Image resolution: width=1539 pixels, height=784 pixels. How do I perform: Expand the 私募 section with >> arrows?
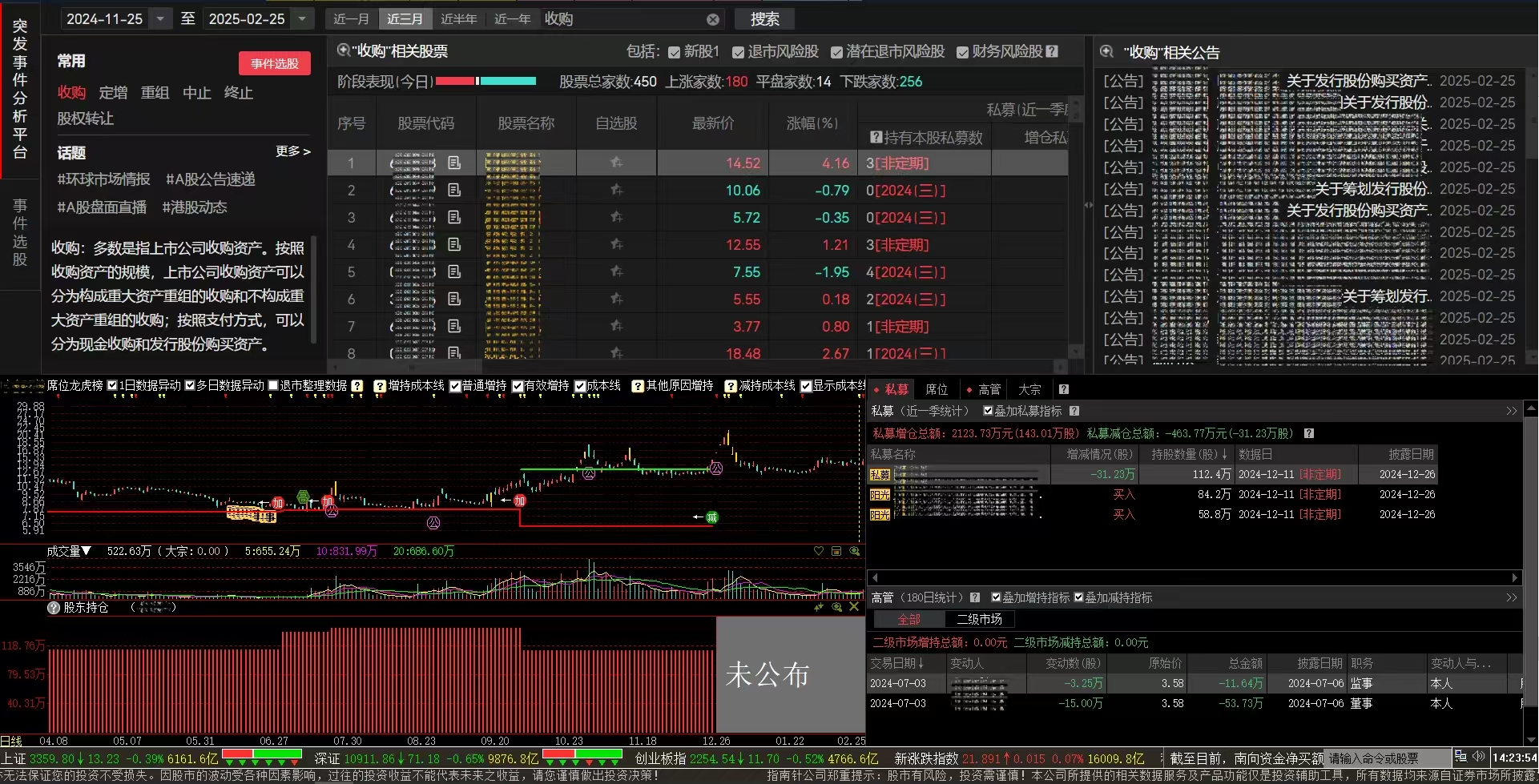point(1511,411)
